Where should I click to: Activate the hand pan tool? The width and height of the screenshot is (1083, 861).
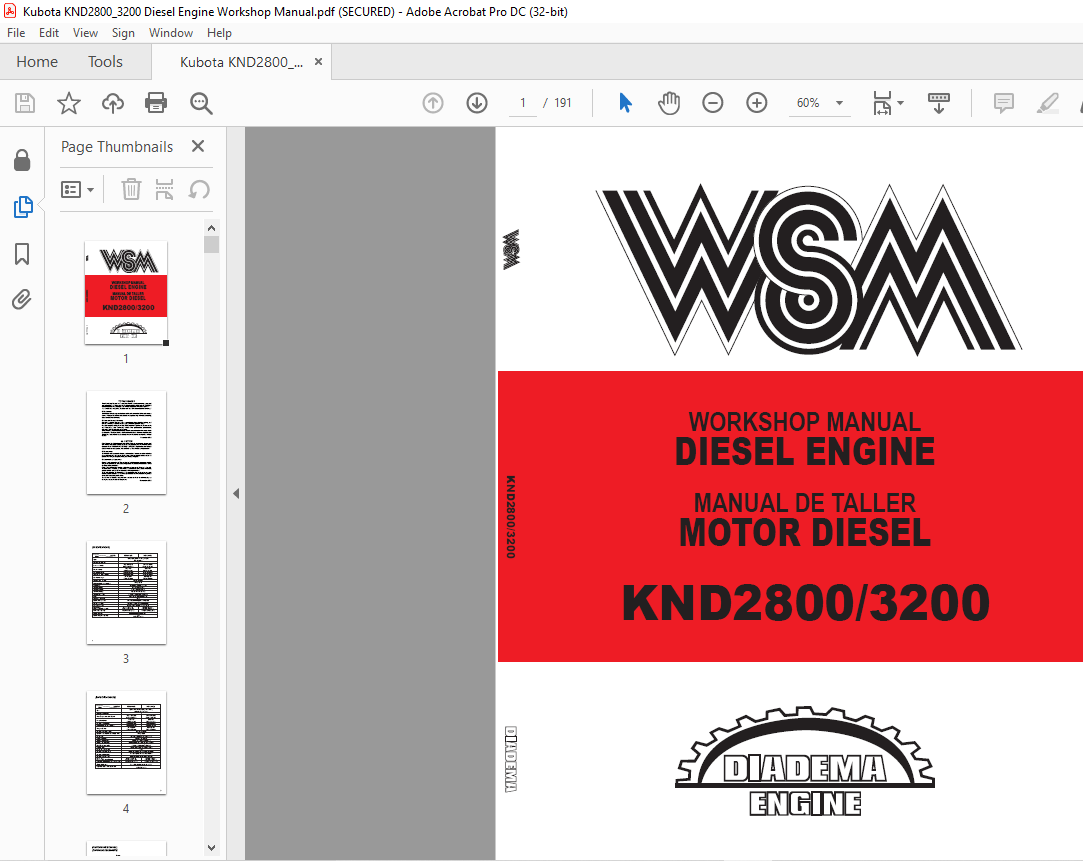(669, 103)
